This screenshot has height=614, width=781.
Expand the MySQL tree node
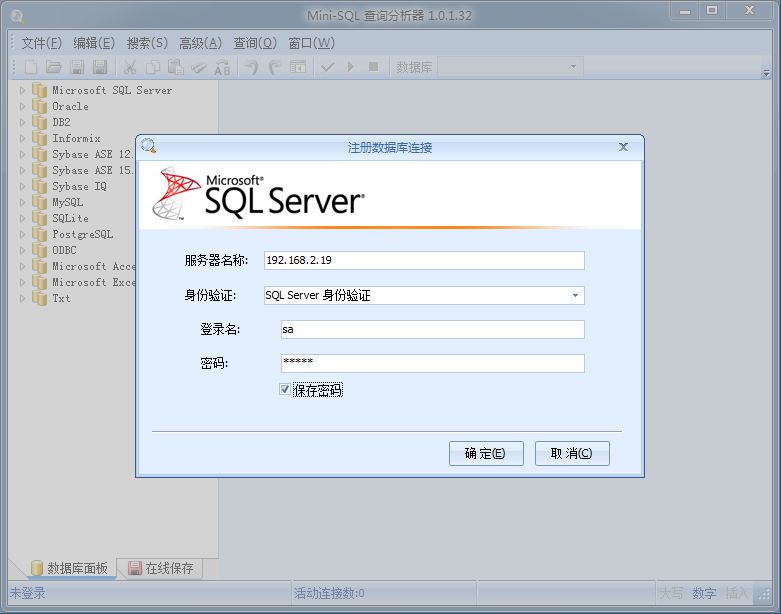coord(22,202)
